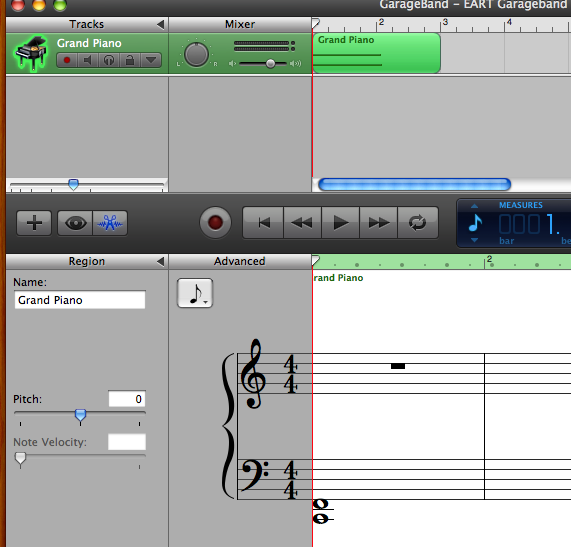Lock the Grand Piano track
571x547 pixels.
(130, 60)
